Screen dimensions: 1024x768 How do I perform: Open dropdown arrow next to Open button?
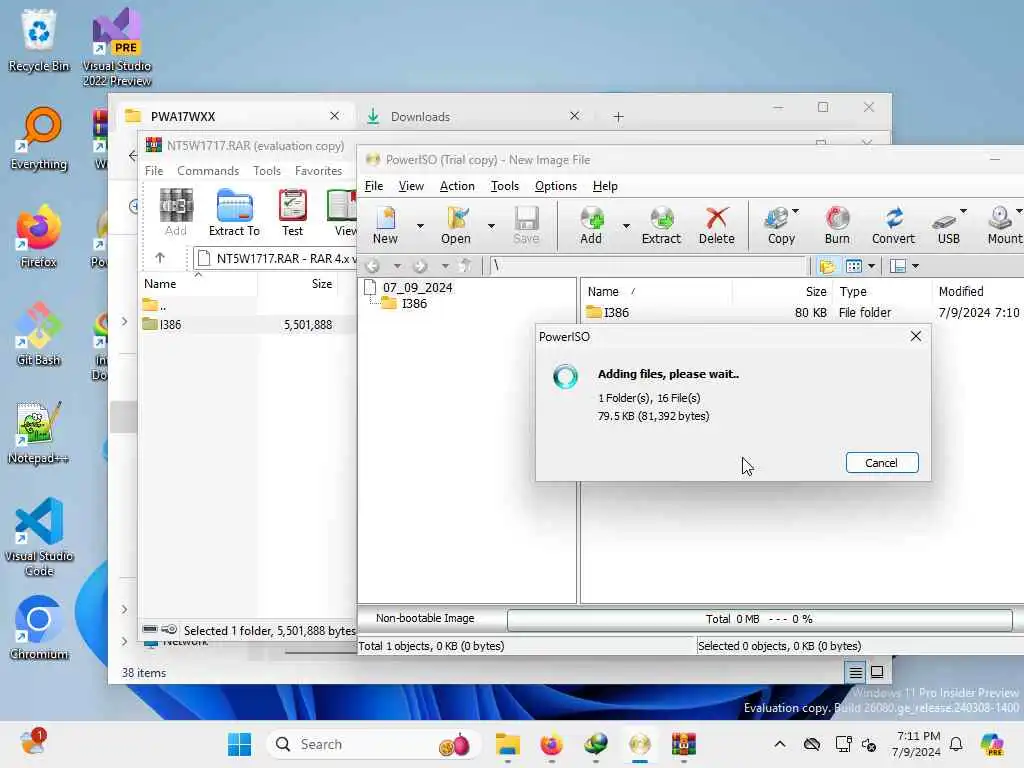click(491, 226)
